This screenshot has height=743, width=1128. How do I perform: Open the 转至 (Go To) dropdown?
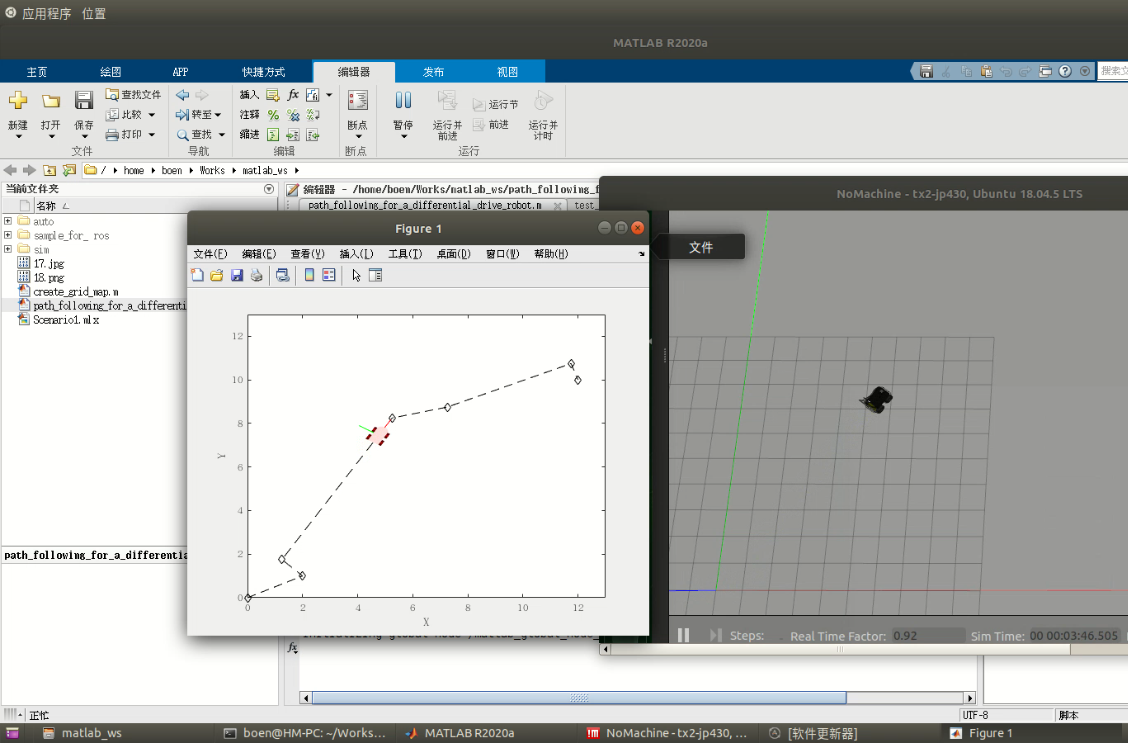point(199,114)
